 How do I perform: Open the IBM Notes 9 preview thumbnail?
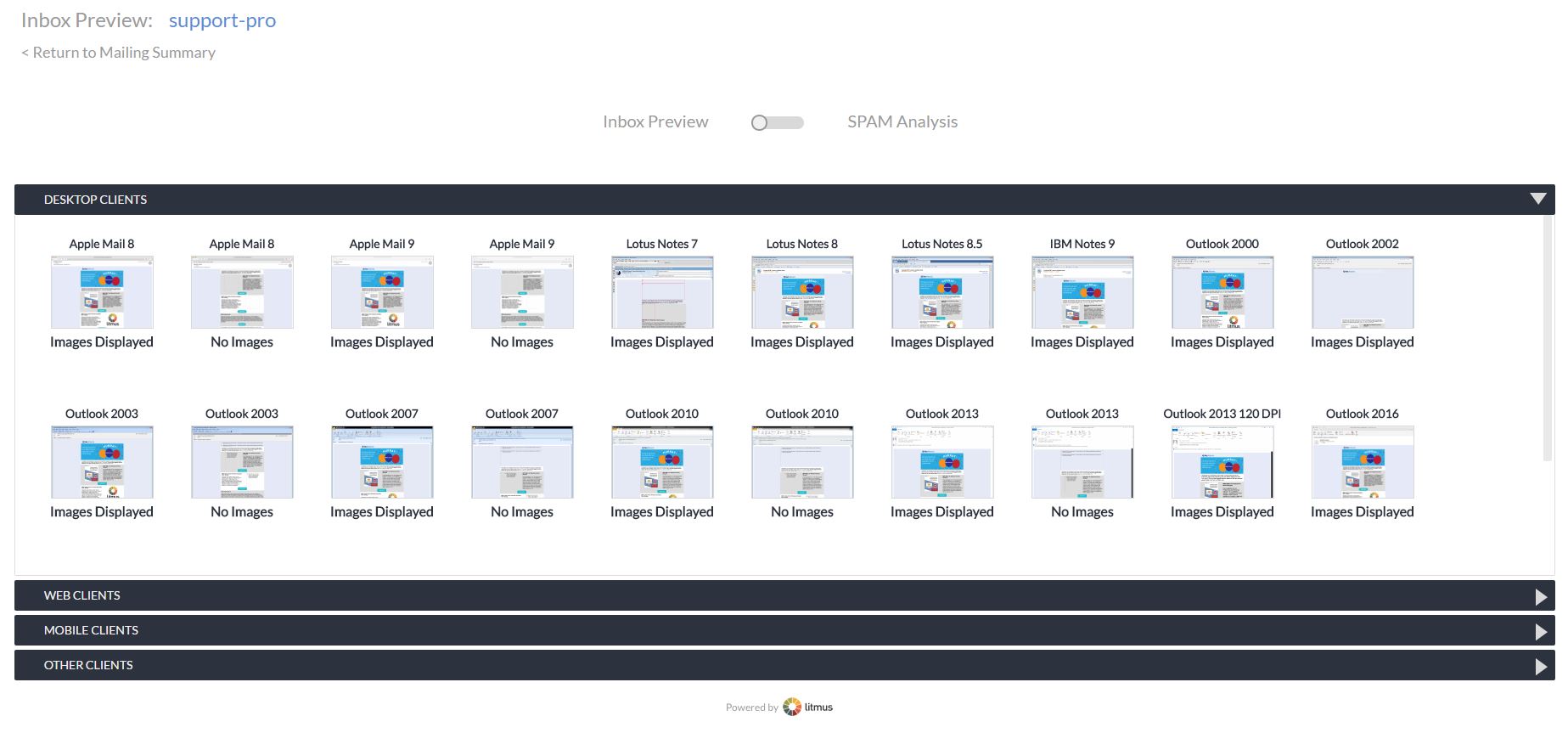point(1082,292)
